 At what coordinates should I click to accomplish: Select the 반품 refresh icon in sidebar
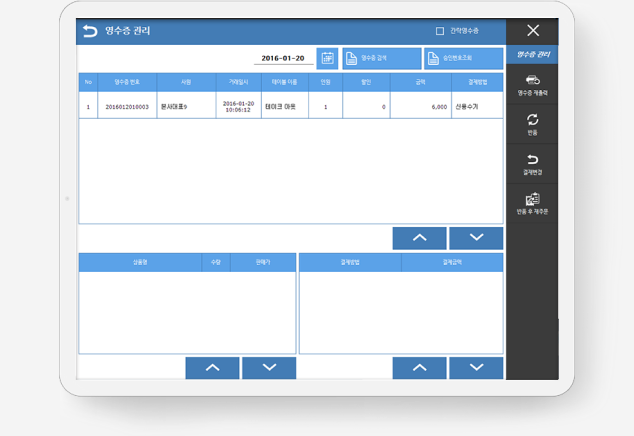click(x=533, y=119)
